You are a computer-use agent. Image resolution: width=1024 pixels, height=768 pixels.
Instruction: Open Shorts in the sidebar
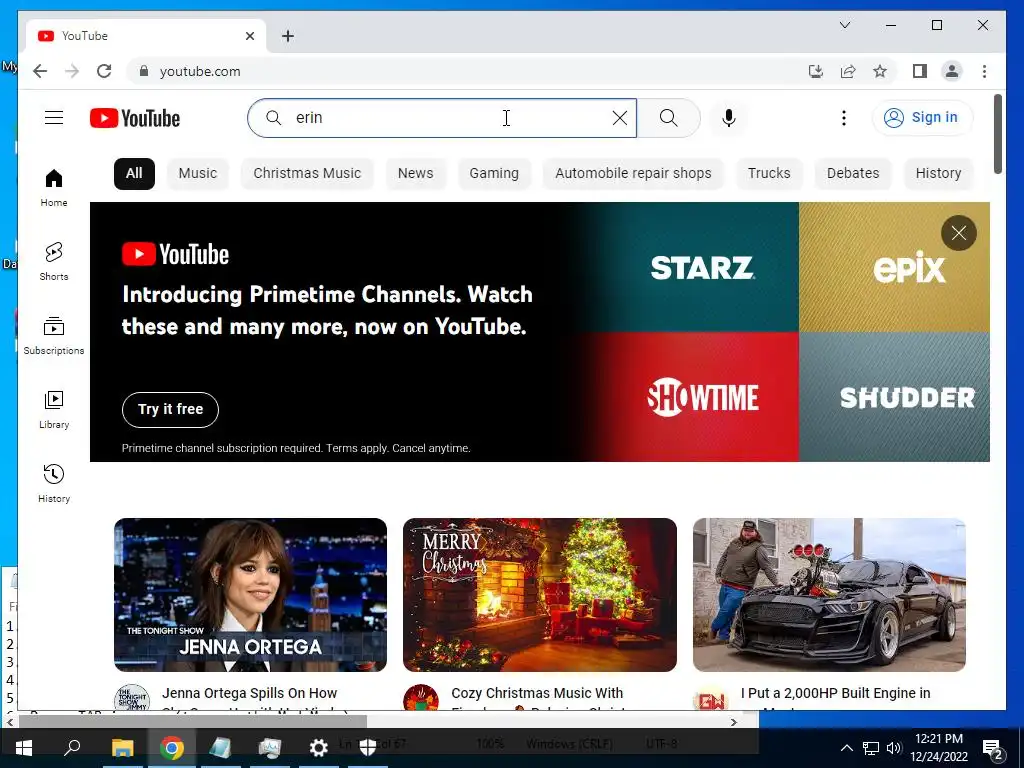54,261
